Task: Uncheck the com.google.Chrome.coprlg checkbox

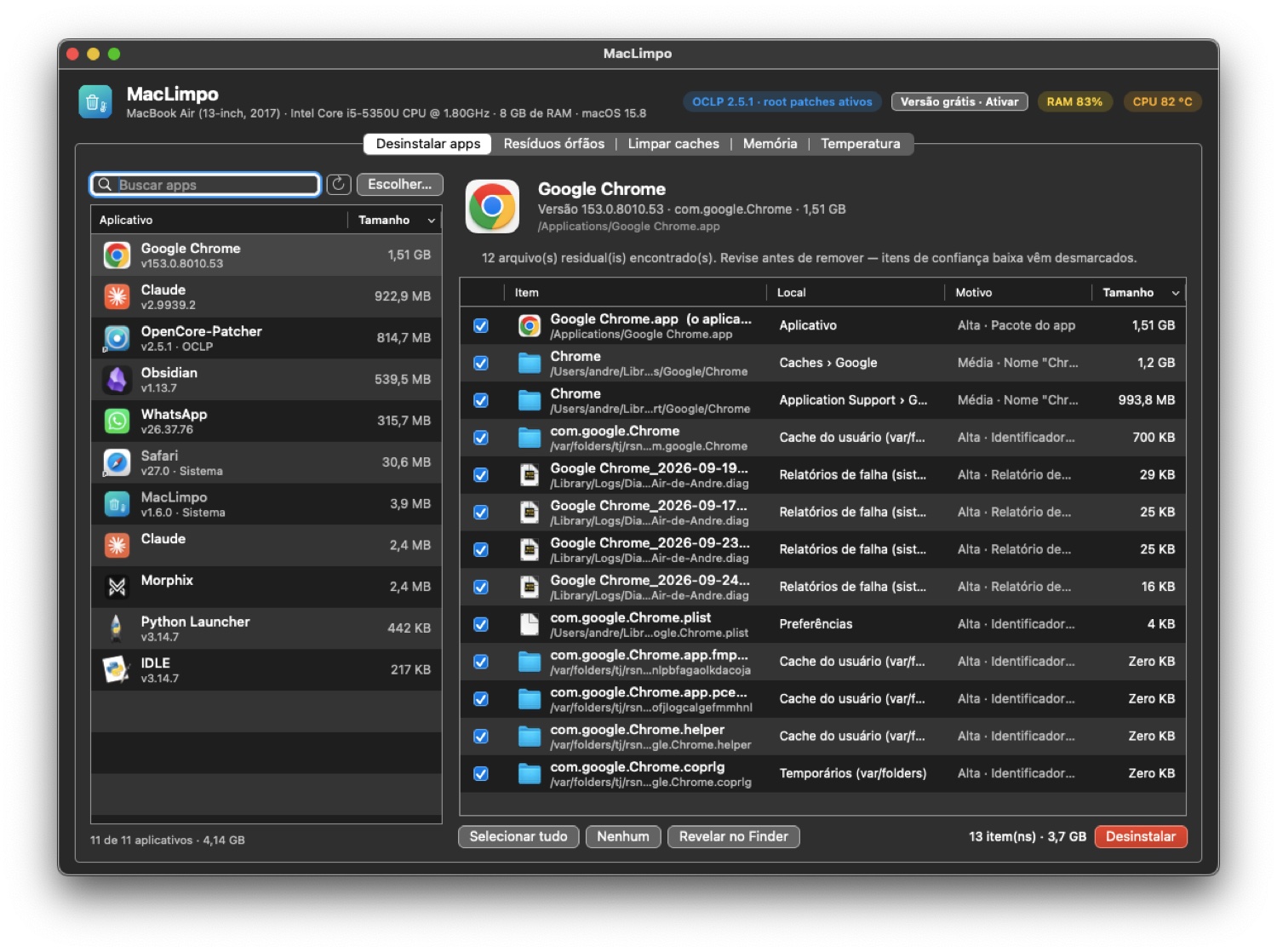Action: tap(481, 774)
